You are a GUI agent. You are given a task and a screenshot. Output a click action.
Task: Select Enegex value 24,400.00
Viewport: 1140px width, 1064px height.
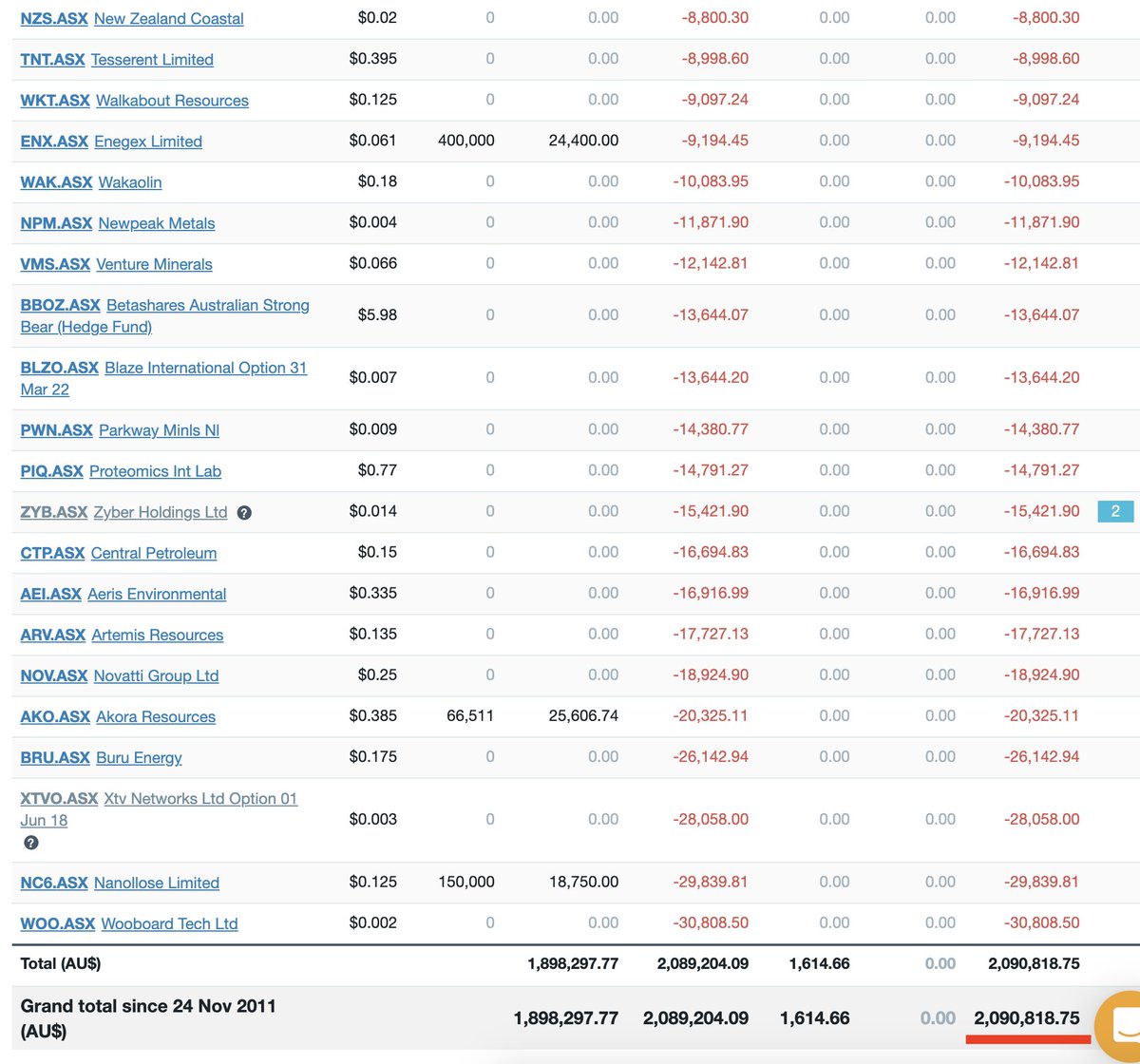(x=583, y=140)
